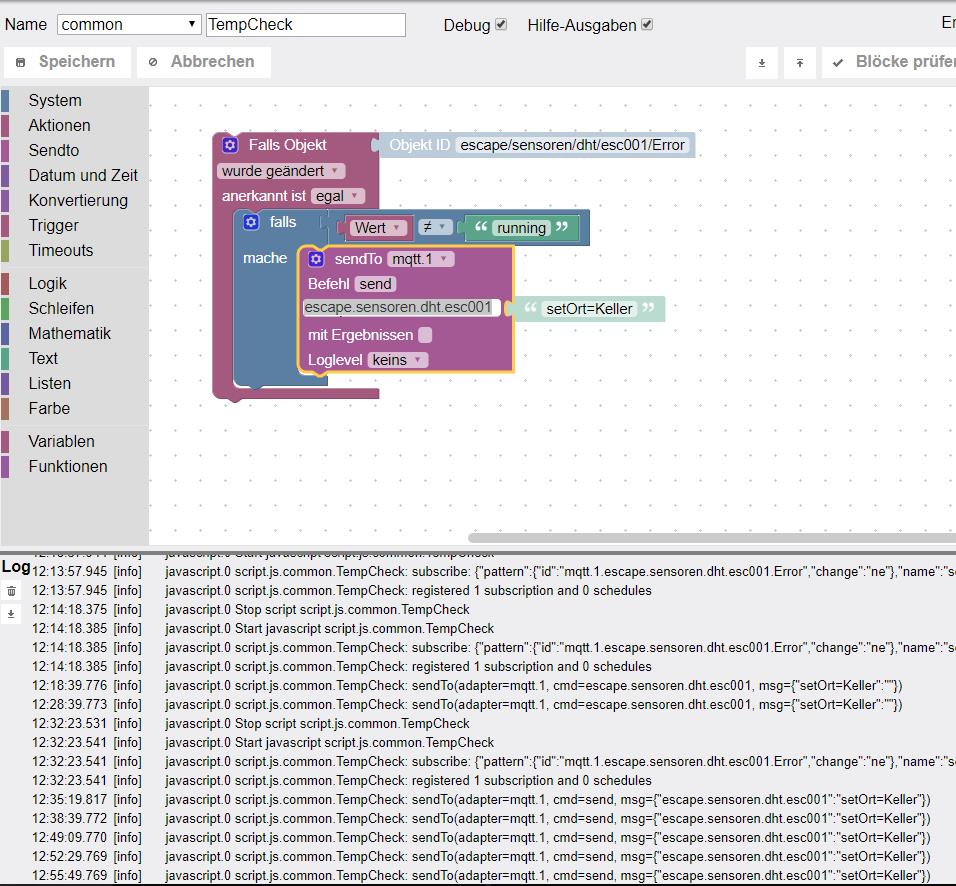Open the Konvertierung block category
The height and width of the screenshot is (886, 956).
[78, 201]
